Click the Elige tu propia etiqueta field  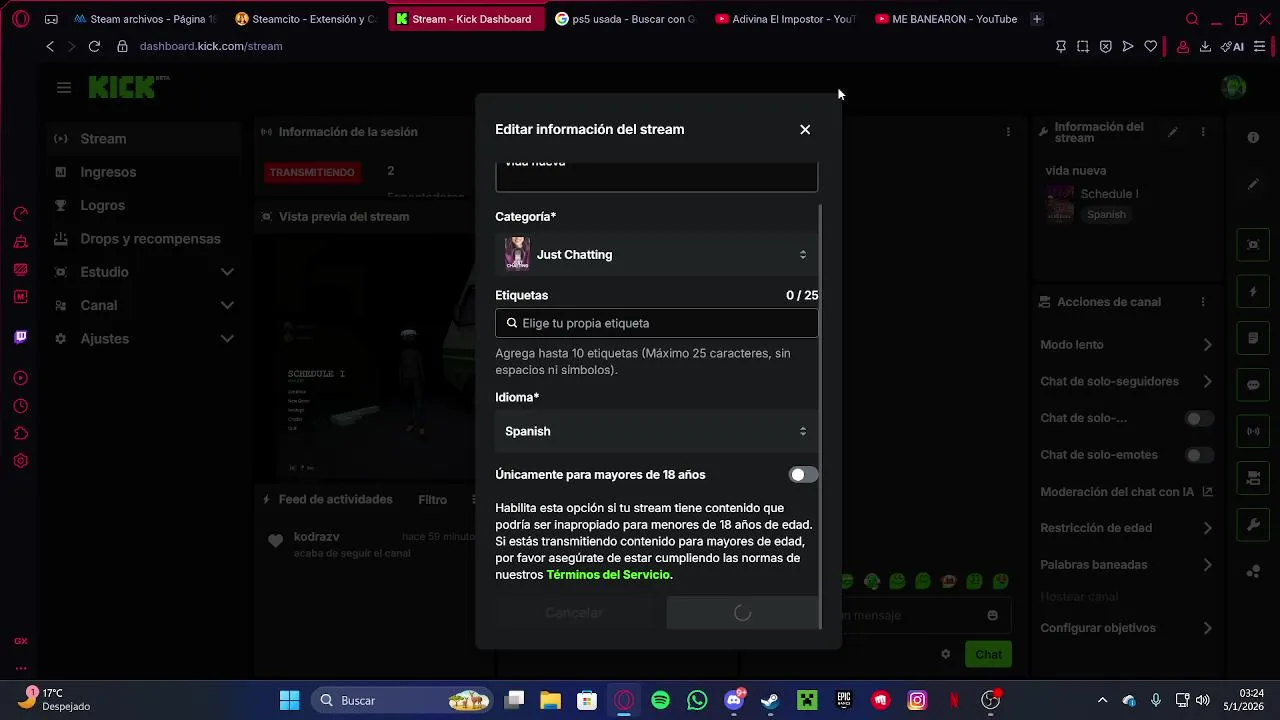[657, 323]
